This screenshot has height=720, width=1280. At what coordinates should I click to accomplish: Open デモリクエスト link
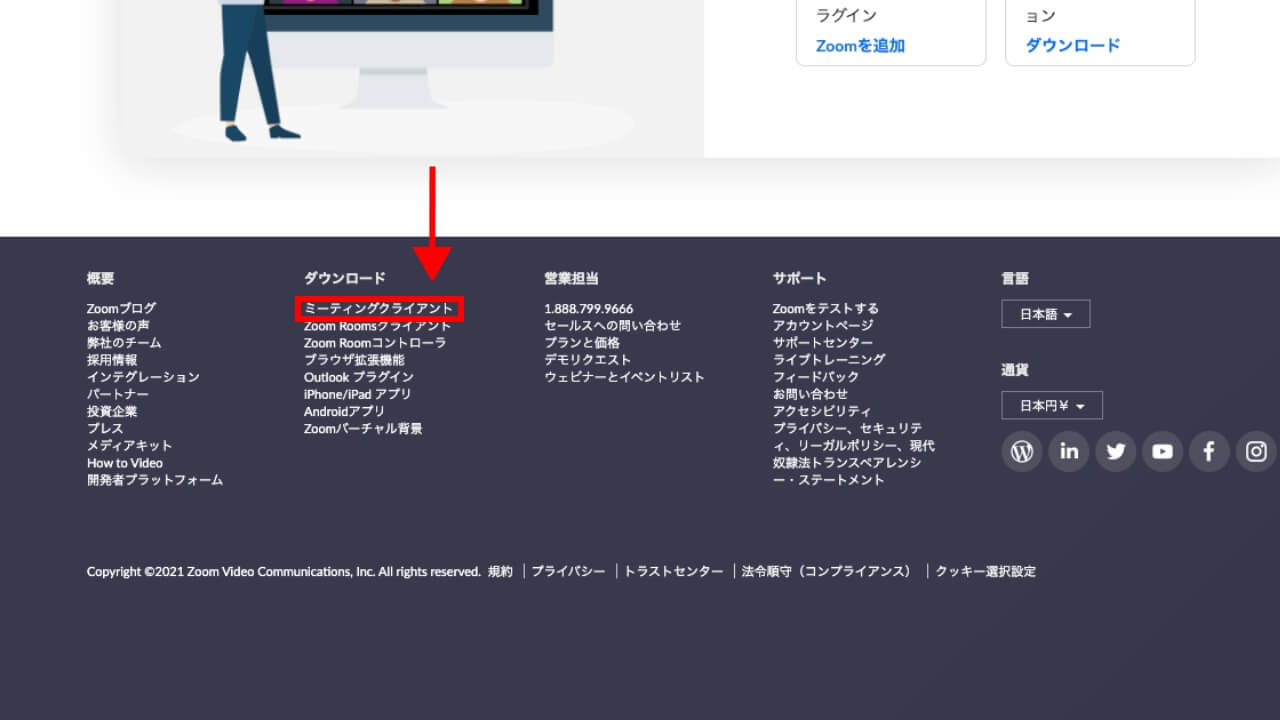(x=588, y=360)
